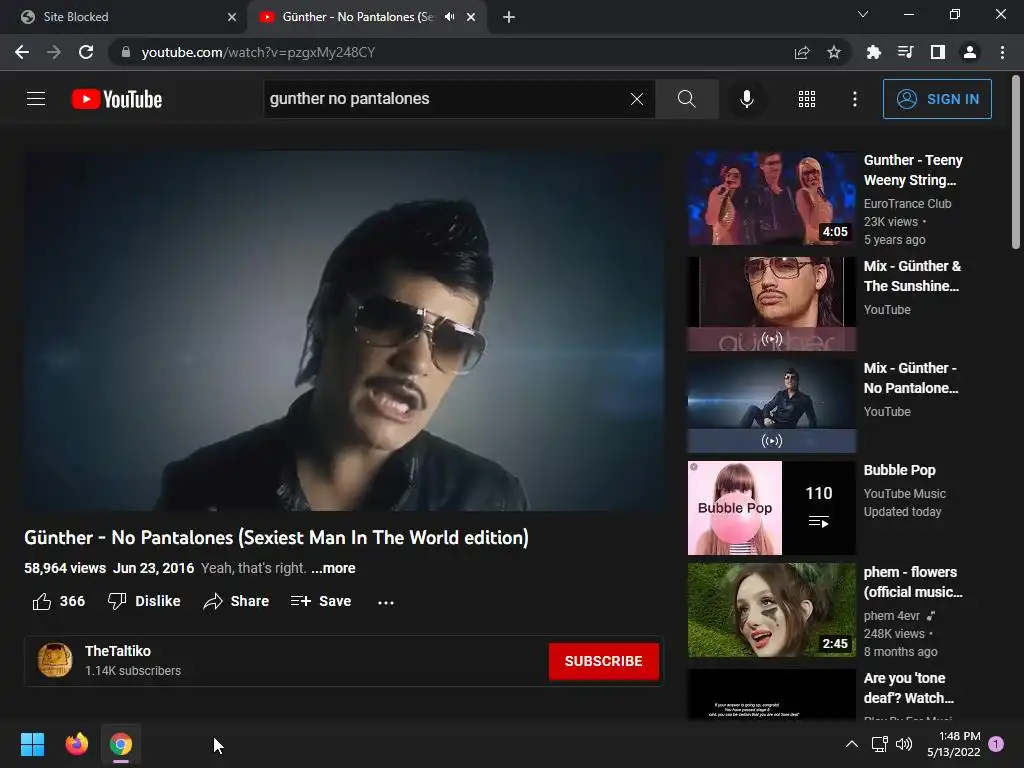Click the video player to pause

click(x=344, y=331)
